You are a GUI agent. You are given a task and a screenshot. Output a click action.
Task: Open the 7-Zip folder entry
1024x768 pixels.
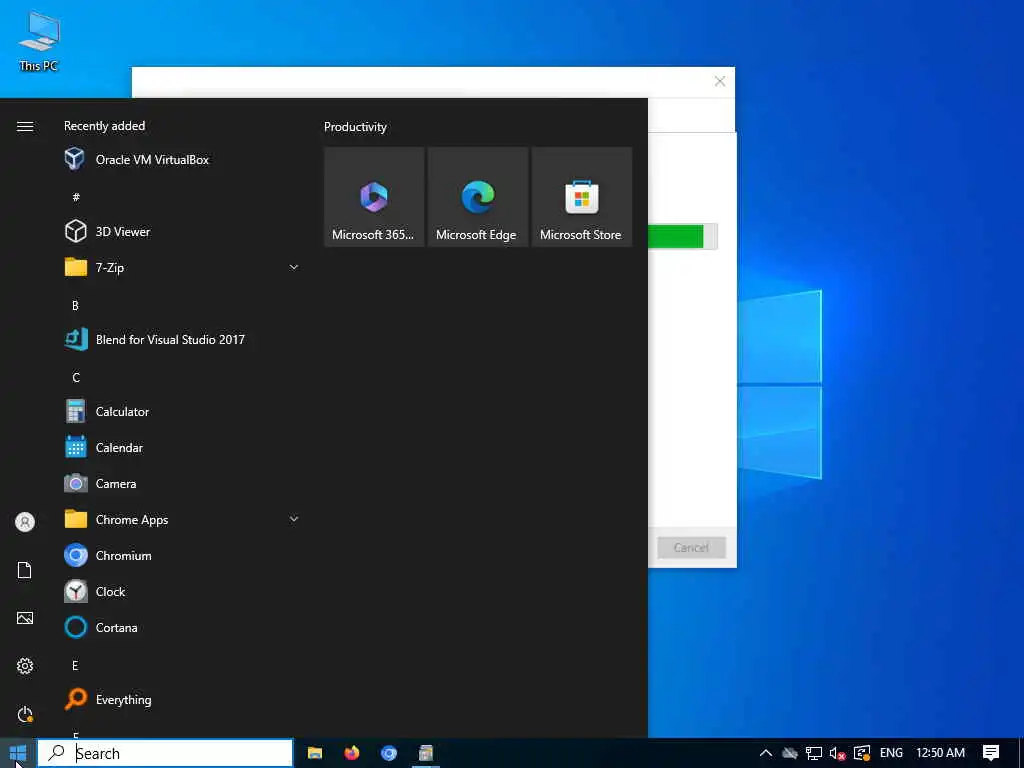[182, 267]
